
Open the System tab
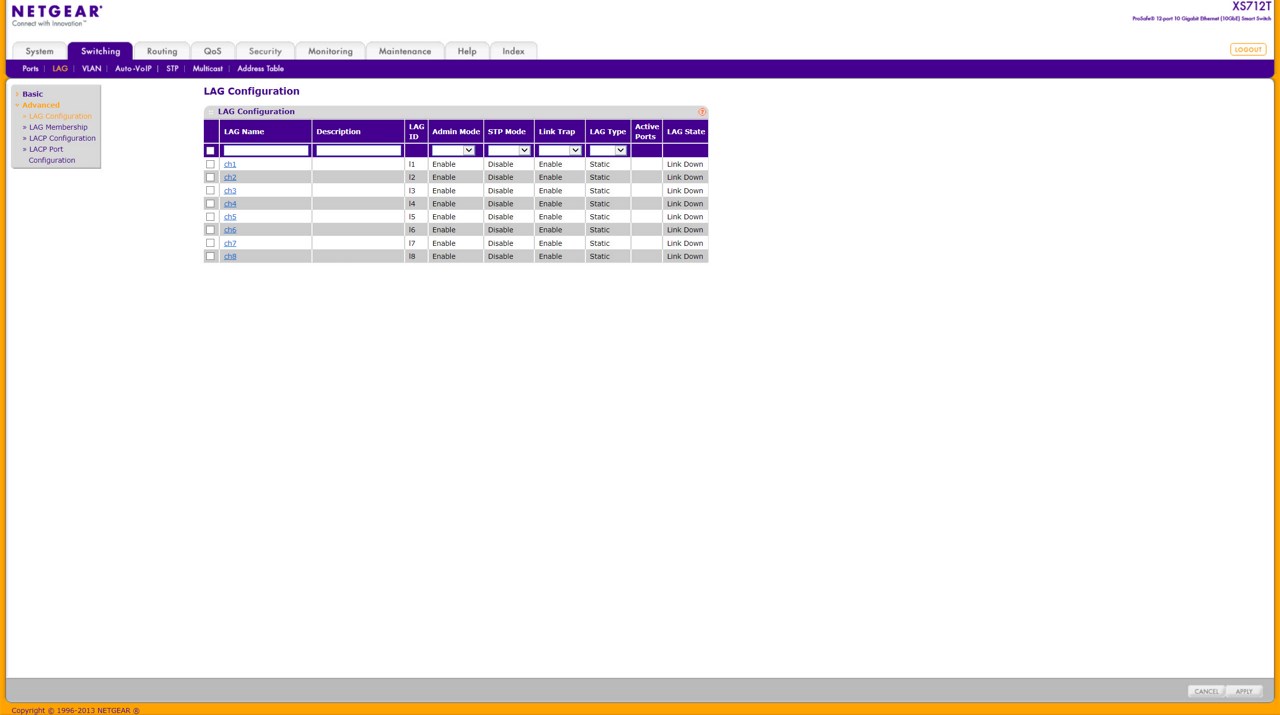point(40,51)
